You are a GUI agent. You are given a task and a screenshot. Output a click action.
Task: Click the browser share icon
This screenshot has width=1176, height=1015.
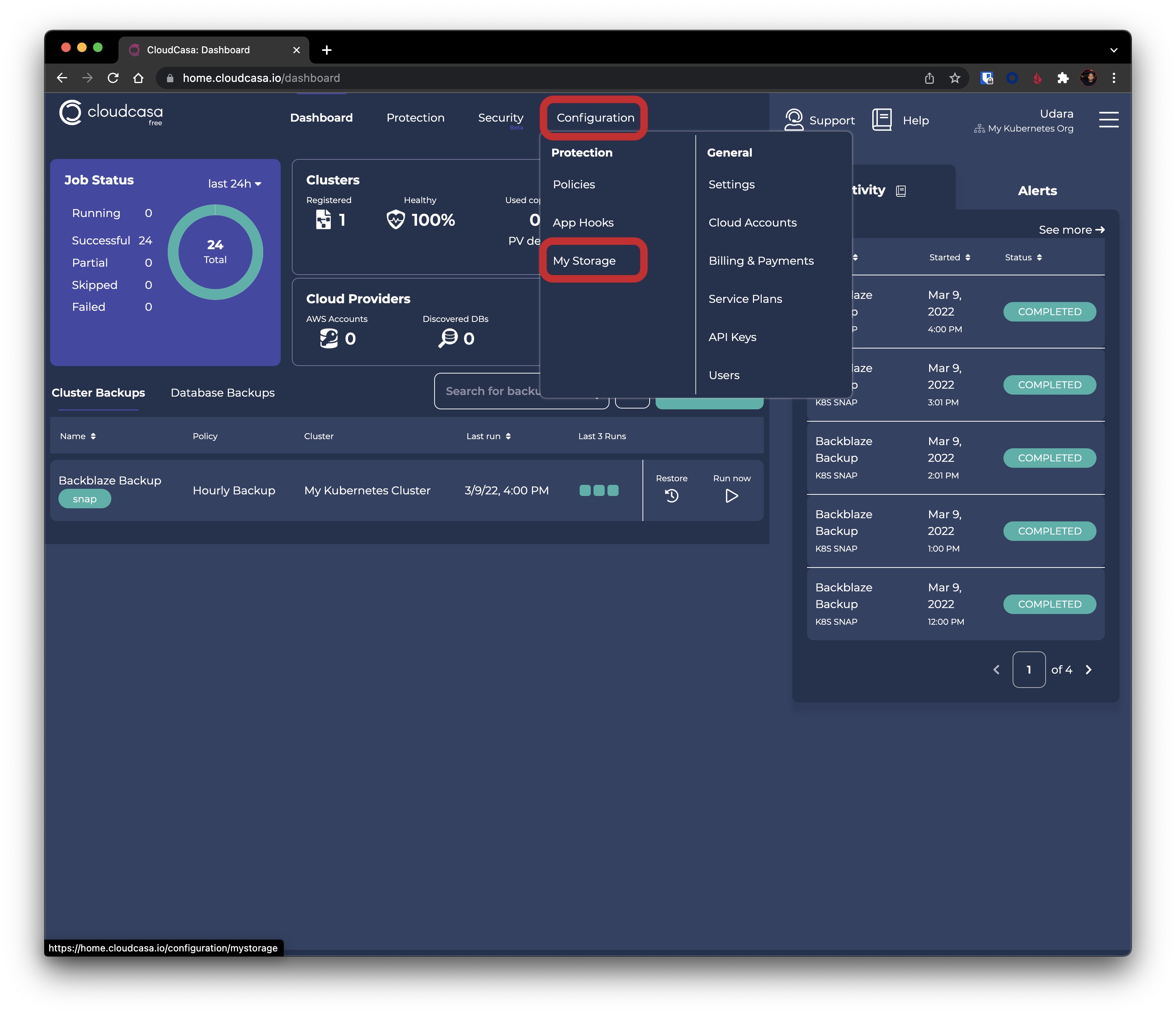[929, 78]
